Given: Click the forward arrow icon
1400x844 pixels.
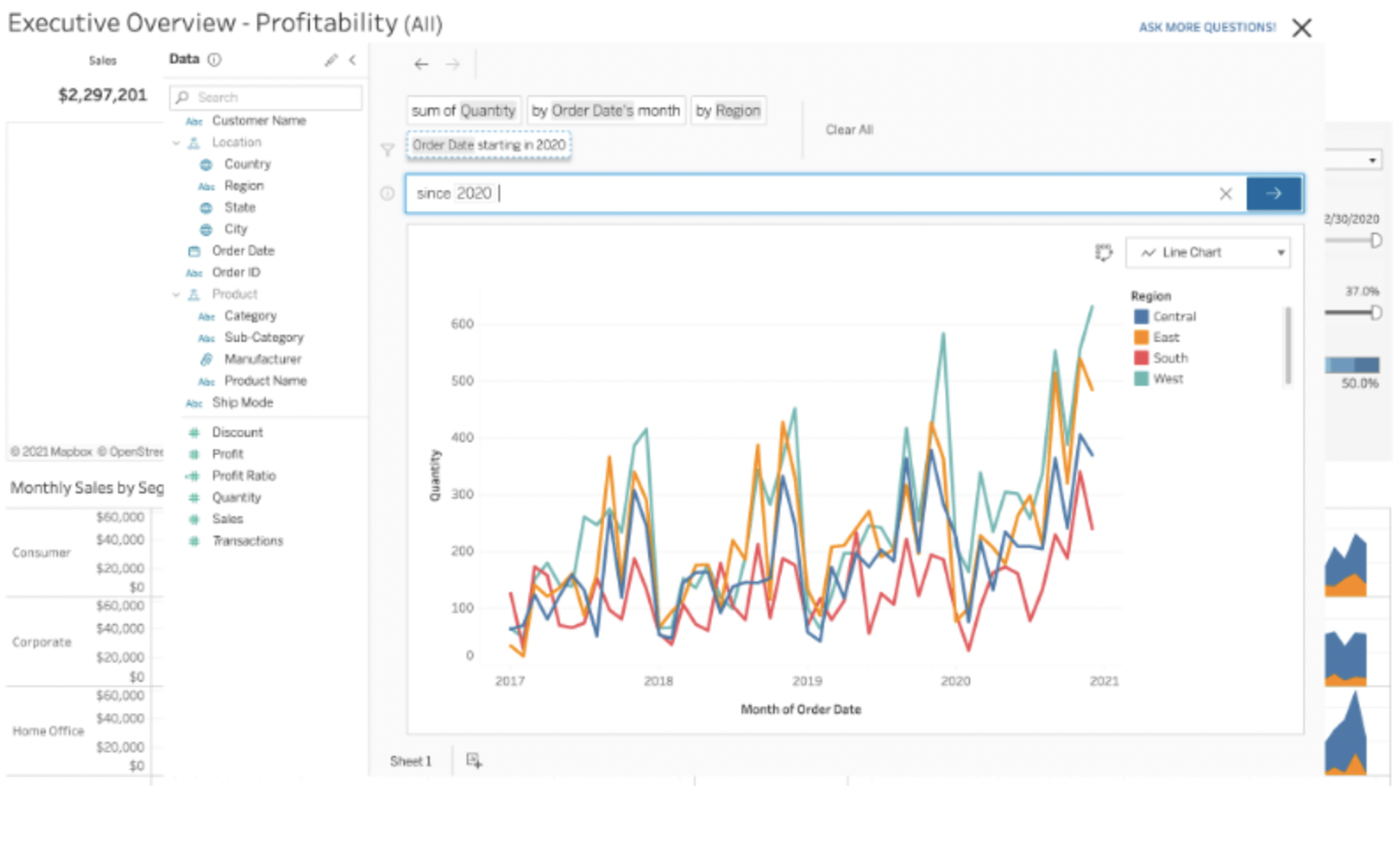Looking at the screenshot, I should coord(453,63).
